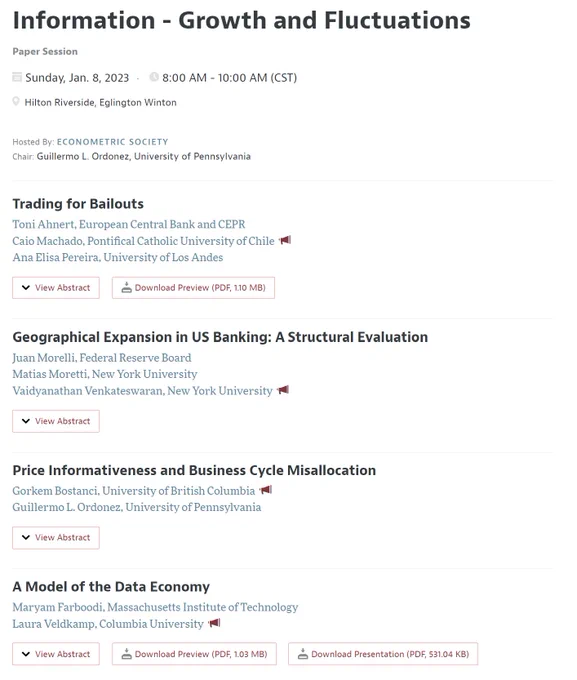Expand View Abstract for Geographical Expansion paper

[x=56, y=421]
